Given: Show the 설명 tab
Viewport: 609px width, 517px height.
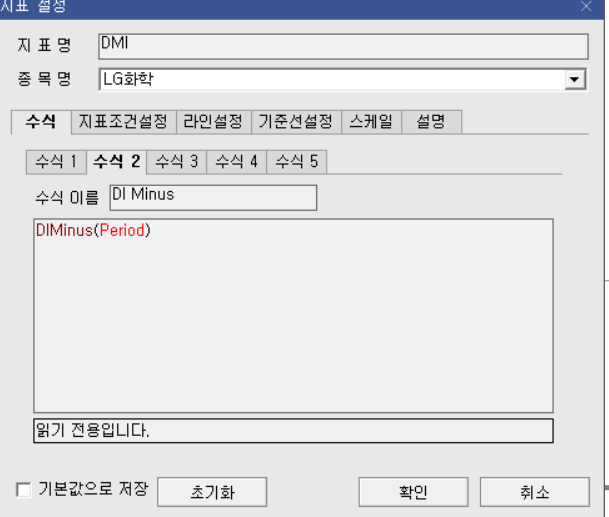Looking at the screenshot, I should pos(432,122).
